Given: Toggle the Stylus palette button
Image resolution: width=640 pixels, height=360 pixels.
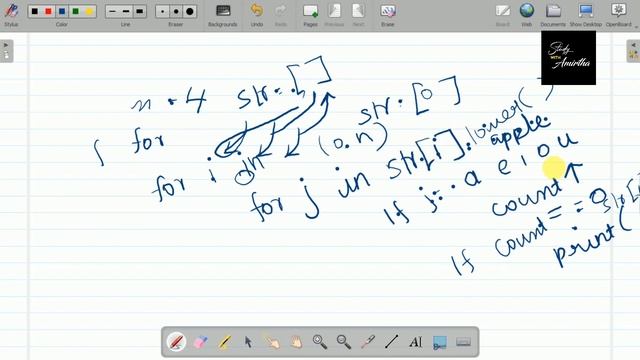Looking at the screenshot, I should [x=11, y=14].
